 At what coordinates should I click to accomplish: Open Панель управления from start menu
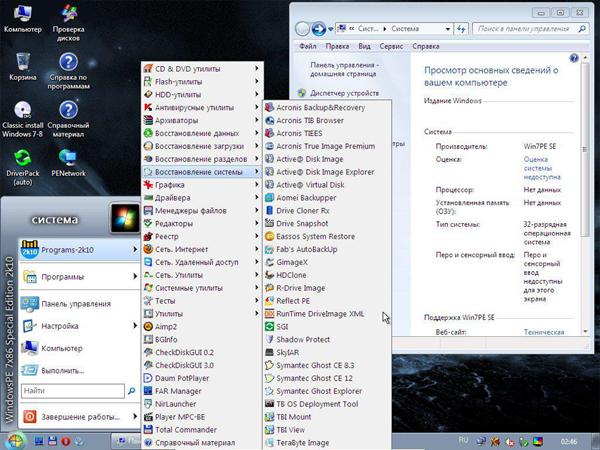[79, 304]
